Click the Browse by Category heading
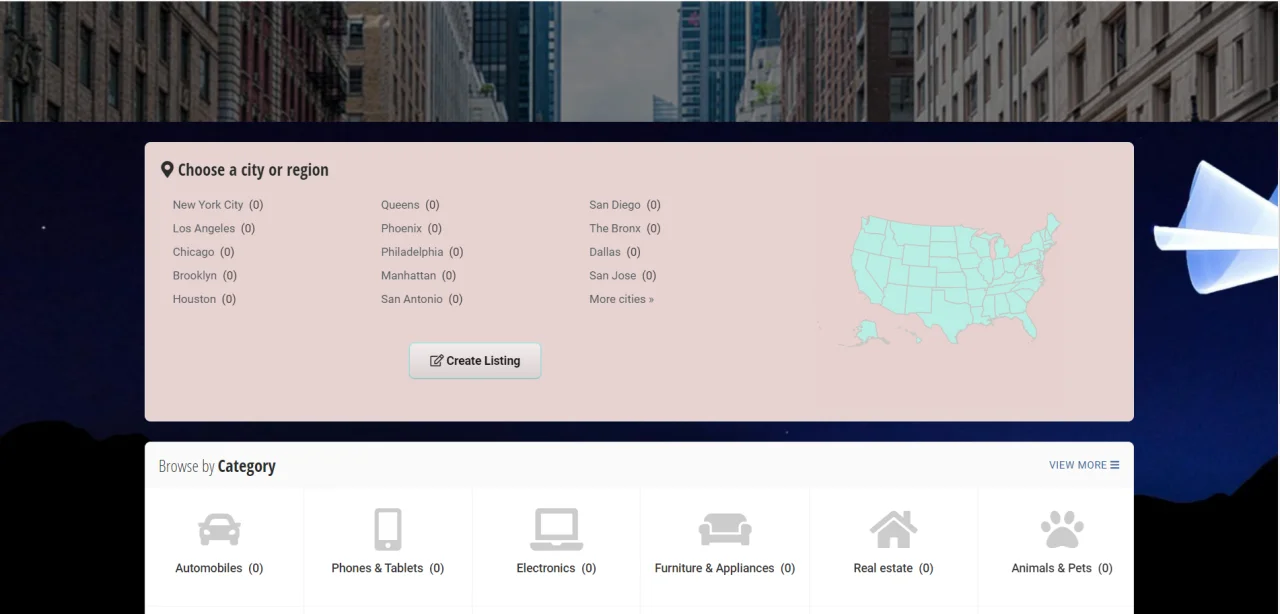Image resolution: width=1280 pixels, height=614 pixels. [217, 466]
